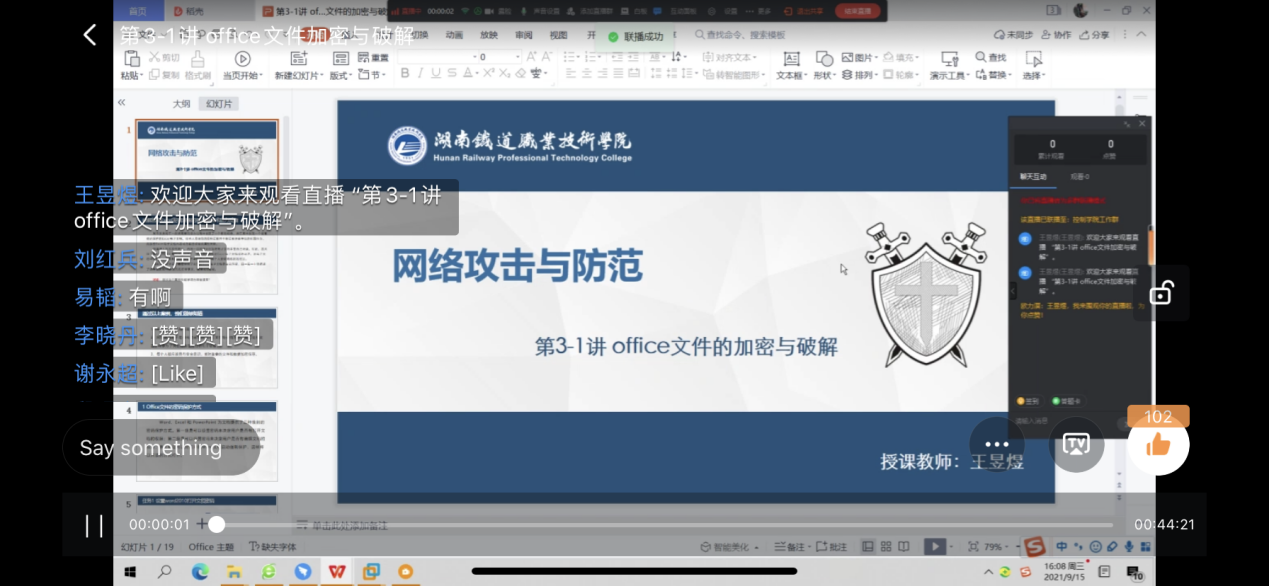
Task: Switch to slide sorter view icon
Action: [x=885, y=547]
